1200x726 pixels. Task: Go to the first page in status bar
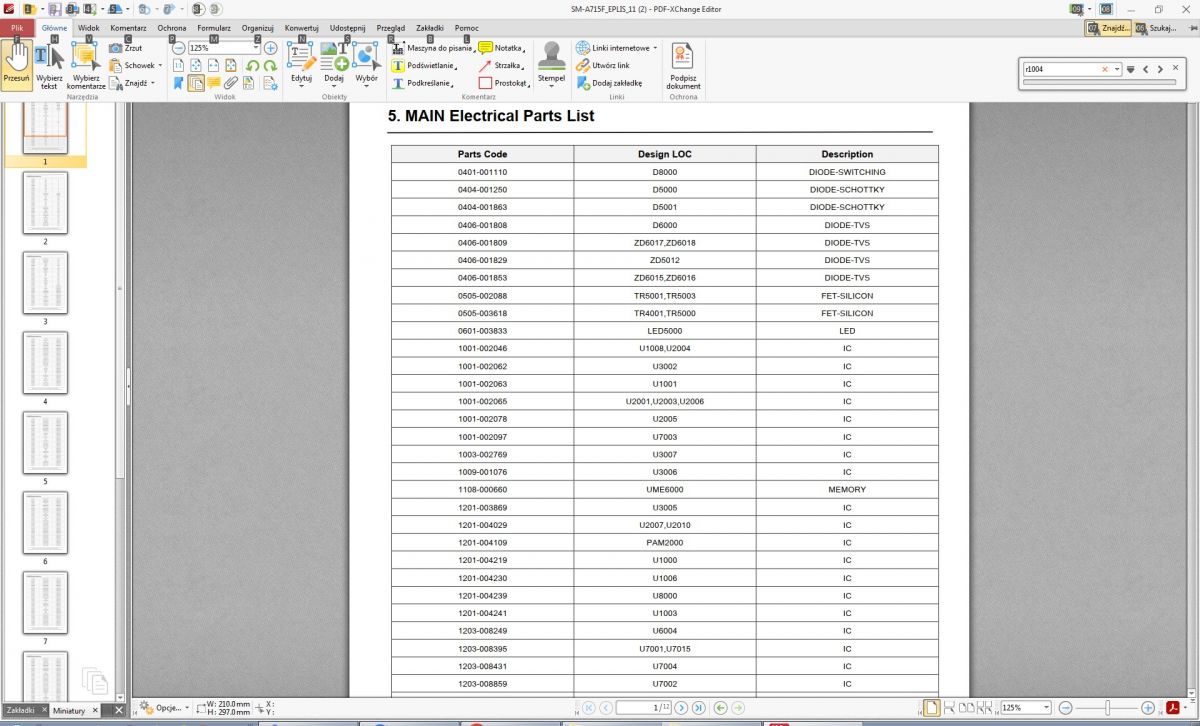coord(587,708)
